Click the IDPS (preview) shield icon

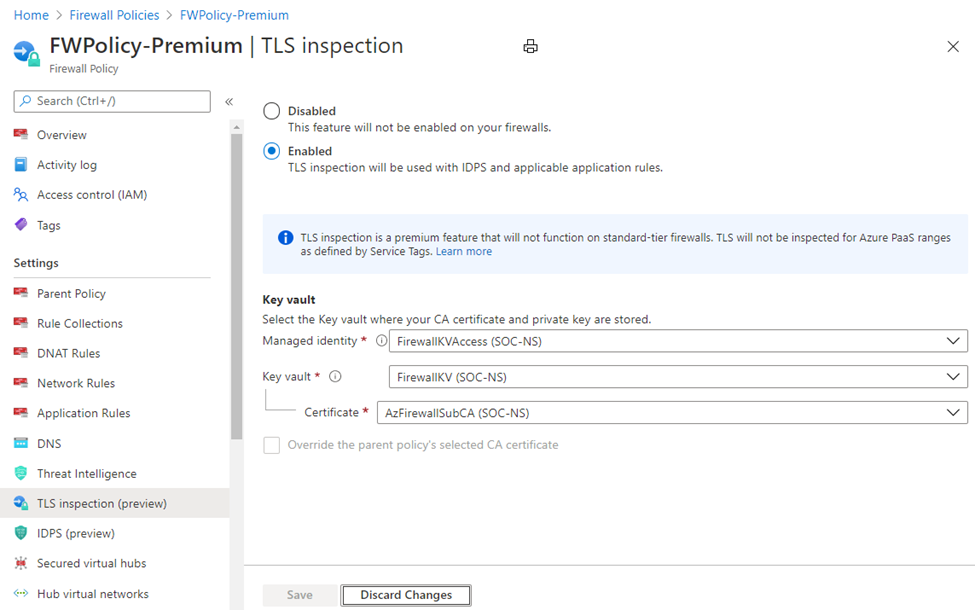tap(20, 533)
